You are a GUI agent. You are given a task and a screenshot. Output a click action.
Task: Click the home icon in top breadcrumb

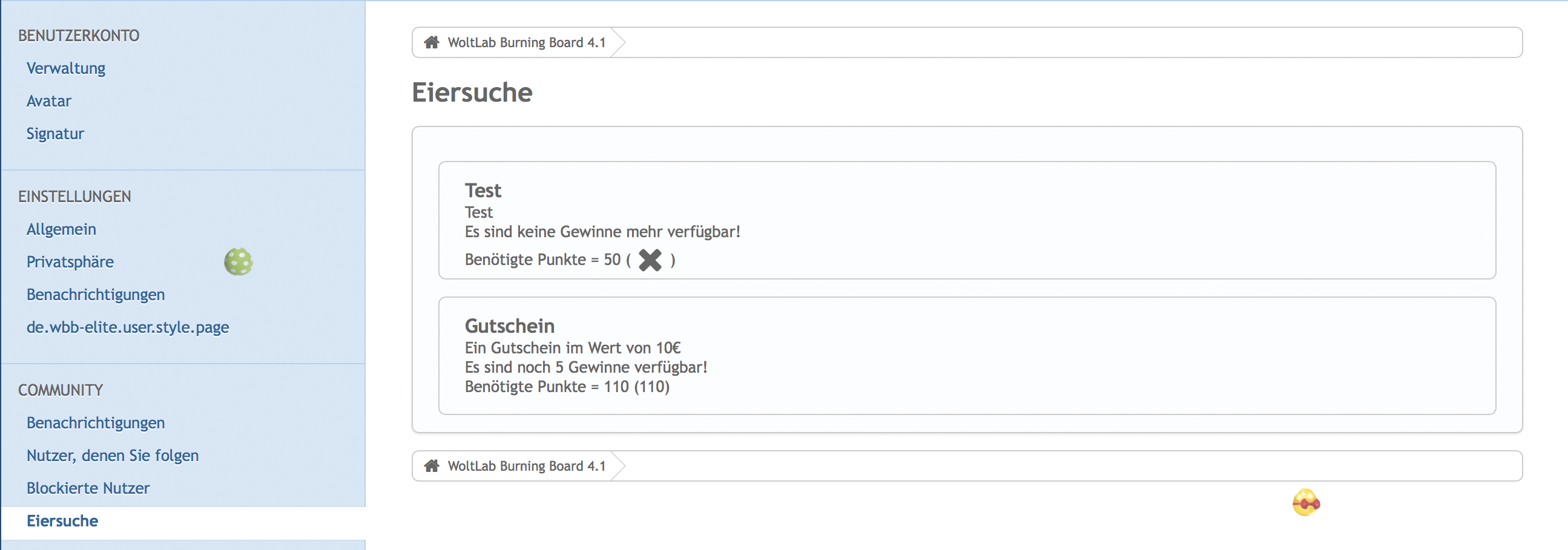point(432,42)
